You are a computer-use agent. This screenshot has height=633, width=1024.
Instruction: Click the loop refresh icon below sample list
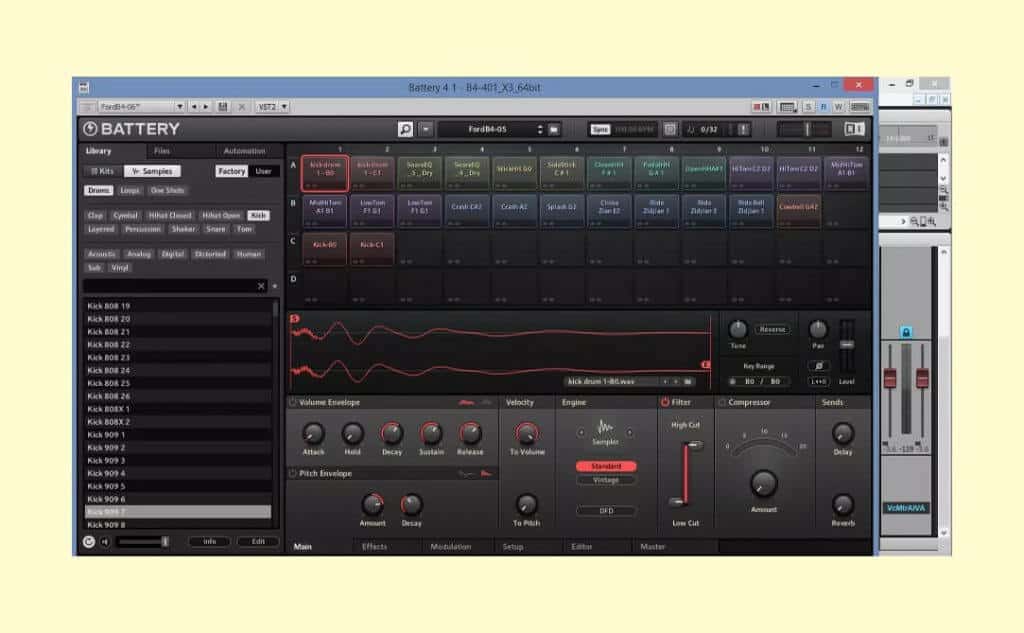pyautogui.click(x=89, y=542)
